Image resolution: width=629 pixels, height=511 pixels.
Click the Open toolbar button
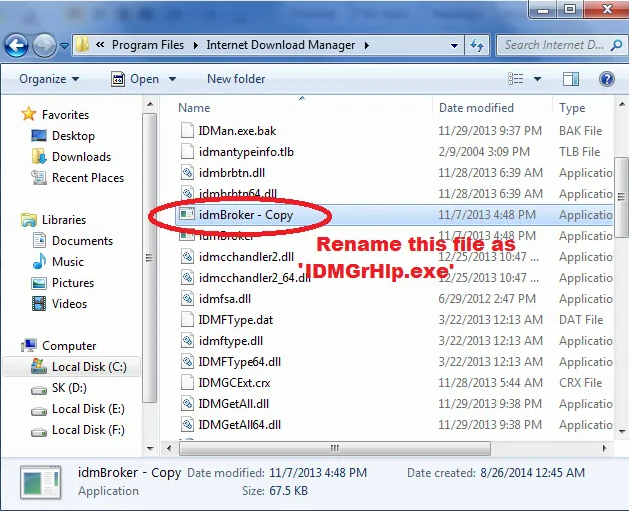pos(135,79)
